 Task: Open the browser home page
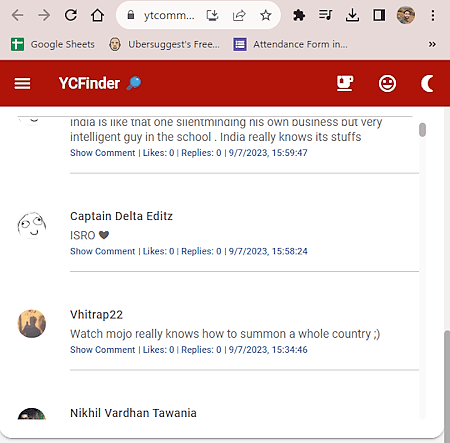coord(97,15)
